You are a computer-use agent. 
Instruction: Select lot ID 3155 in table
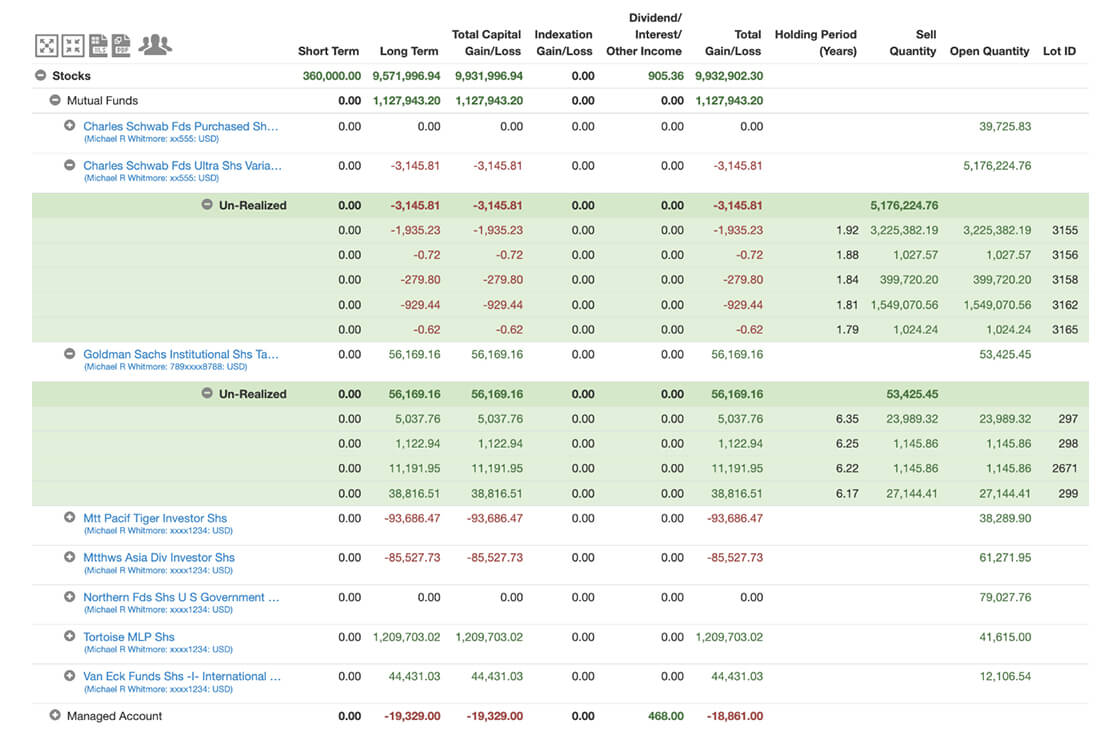click(1064, 230)
